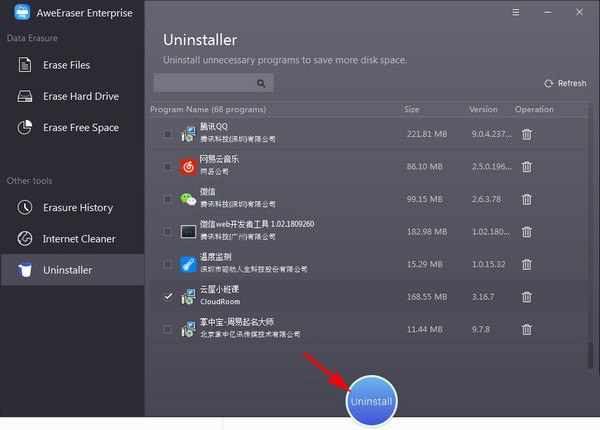Image resolution: width=600 pixels, height=430 pixels.
Task: Check the box in the 182.98 MB row
Action: click(168, 232)
